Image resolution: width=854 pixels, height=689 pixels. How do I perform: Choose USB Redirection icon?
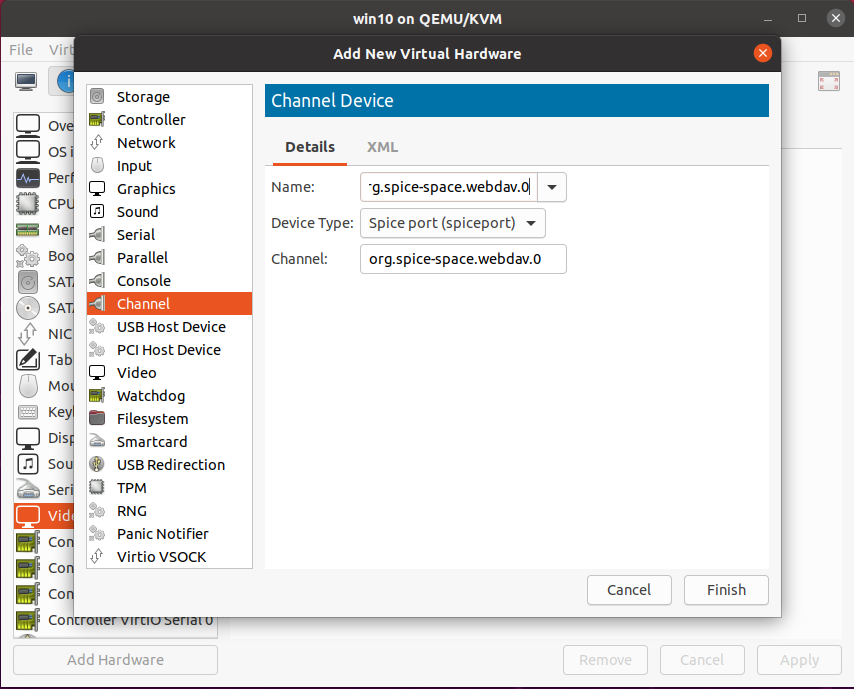(x=97, y=465)
